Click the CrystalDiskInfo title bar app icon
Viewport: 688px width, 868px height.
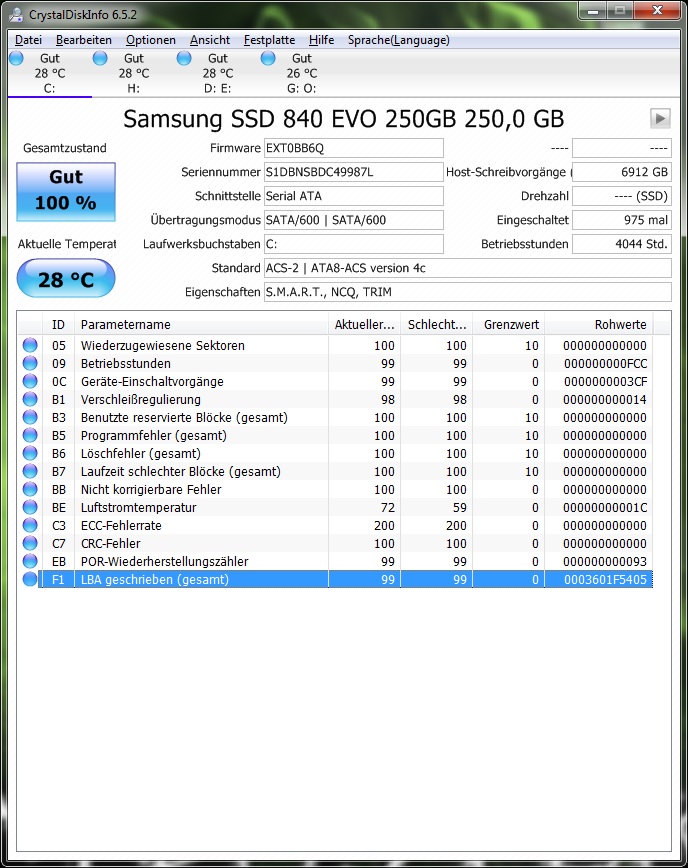pos(17,14)
